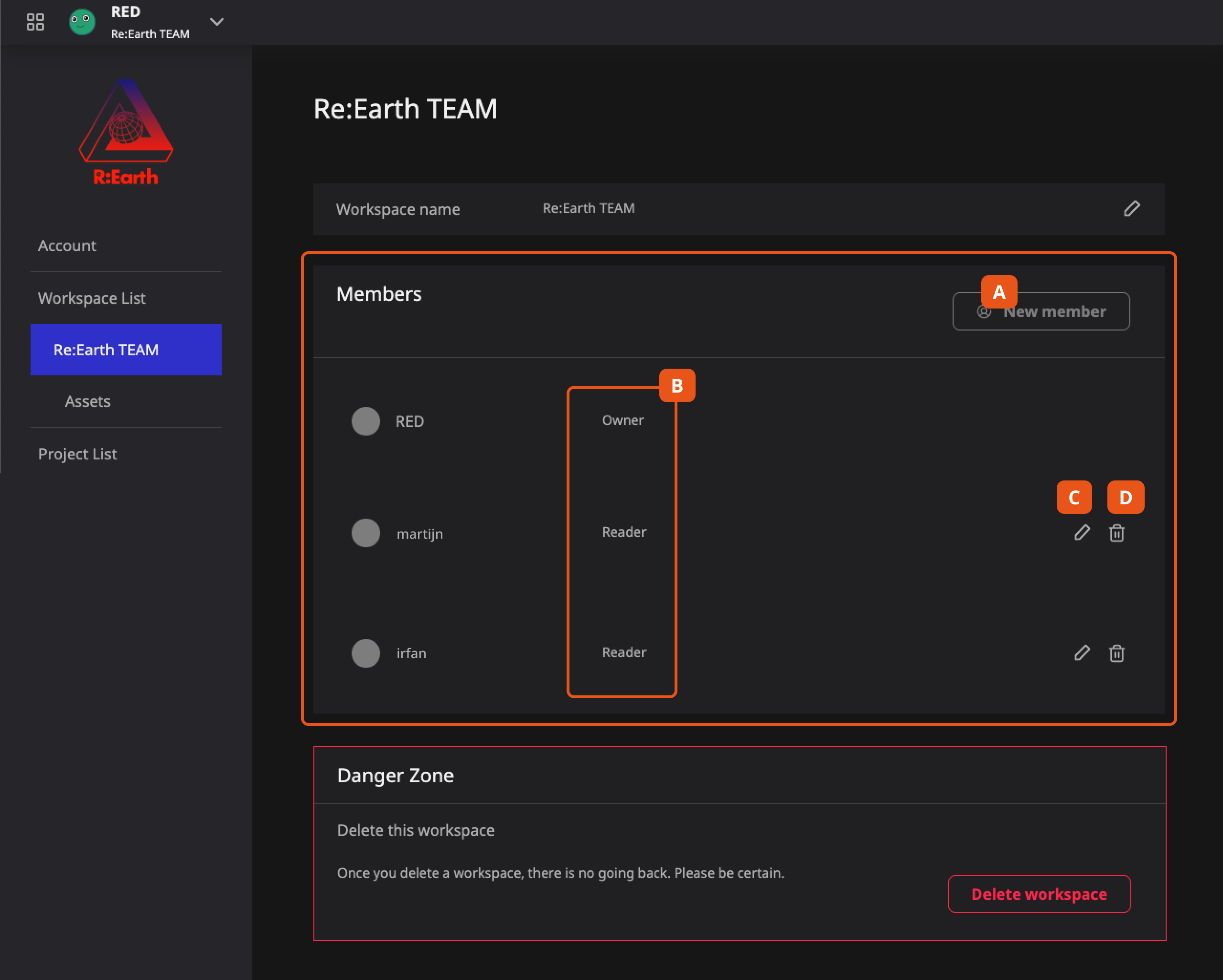Select the Account menu item
The width and height of the screenshot is (1223, 980).
click(67, 244)
